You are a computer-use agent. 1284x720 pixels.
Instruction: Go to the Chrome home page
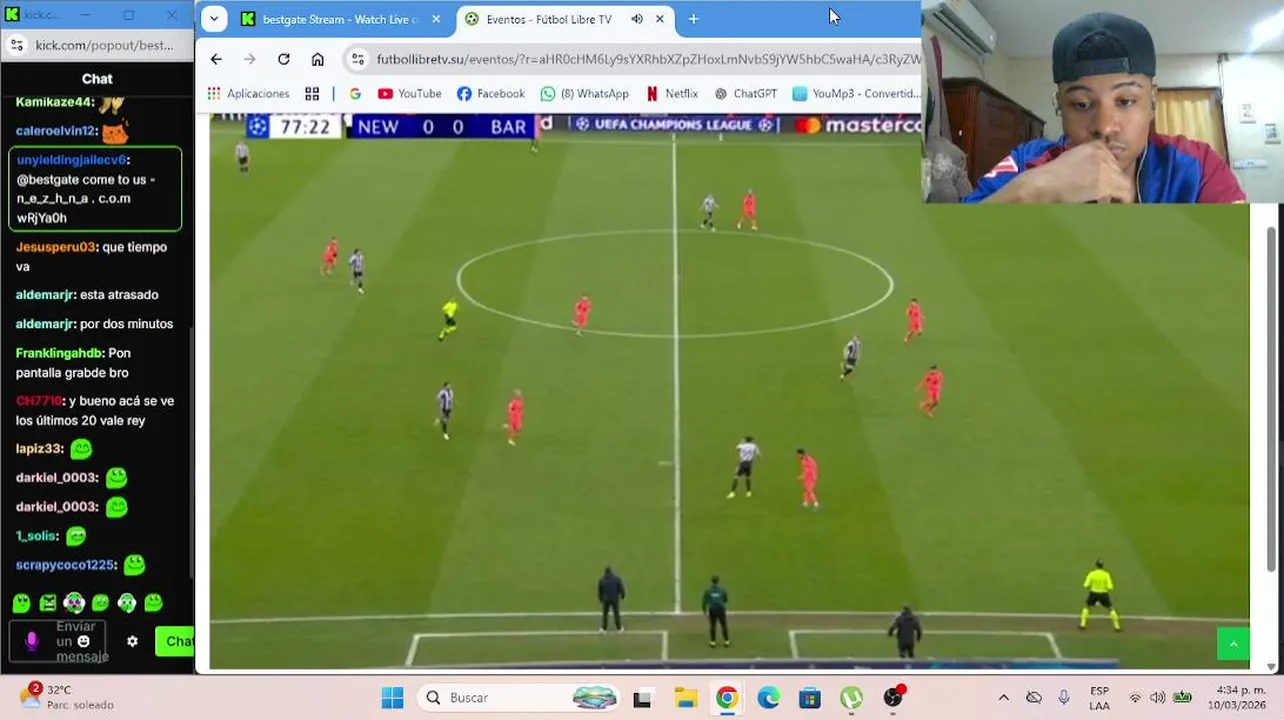click(318, 59)
